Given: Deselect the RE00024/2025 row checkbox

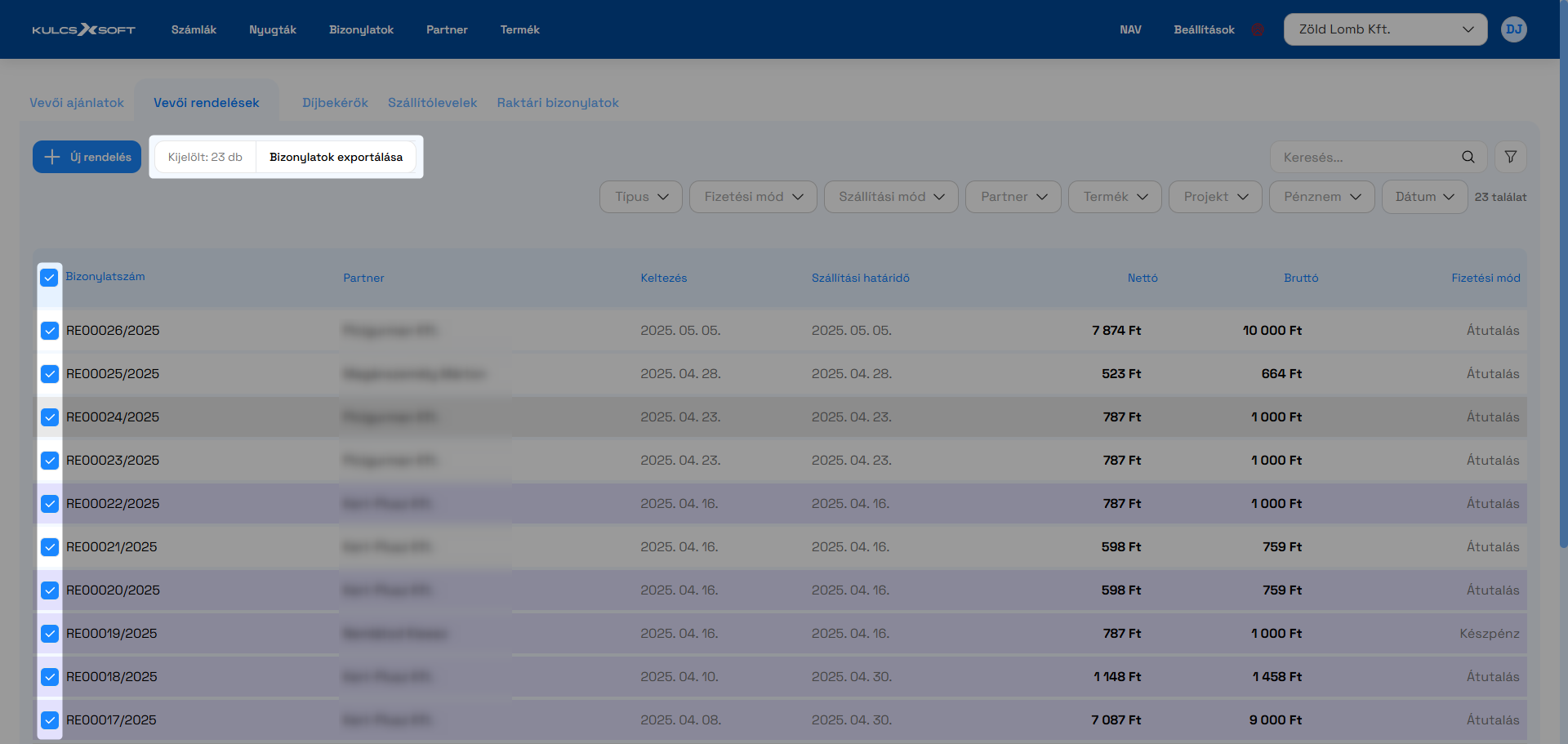Looking at the screenshot, I should point(50,417).
